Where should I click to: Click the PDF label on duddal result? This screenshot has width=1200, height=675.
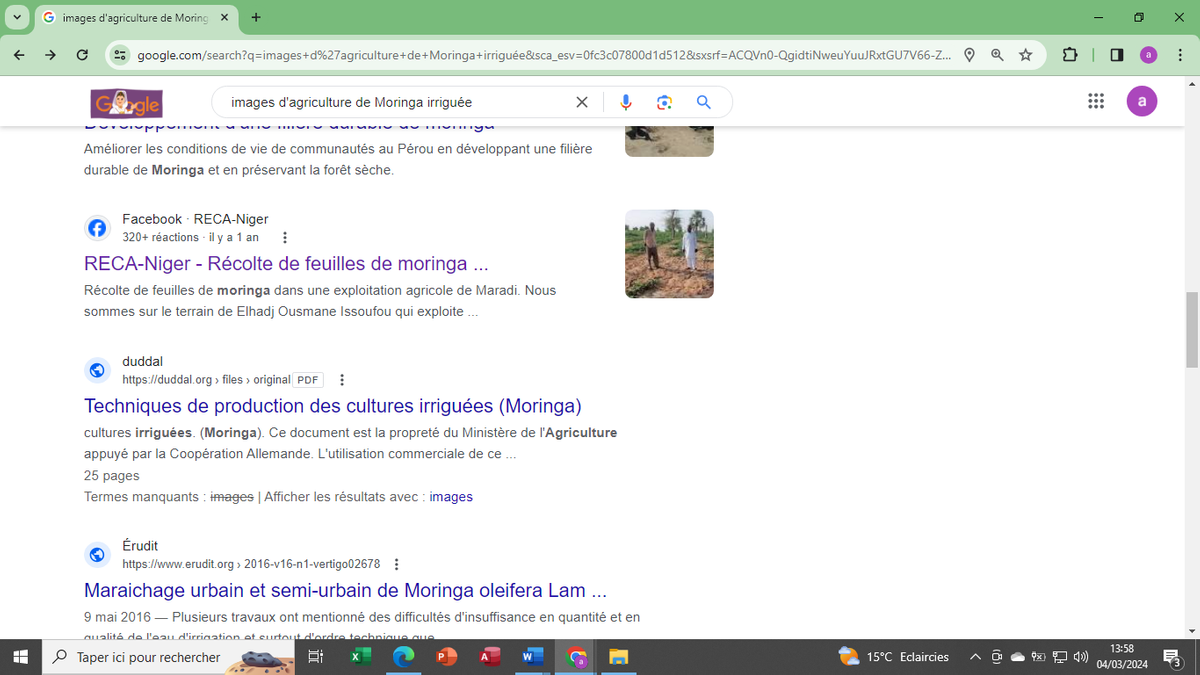(309, 380)
